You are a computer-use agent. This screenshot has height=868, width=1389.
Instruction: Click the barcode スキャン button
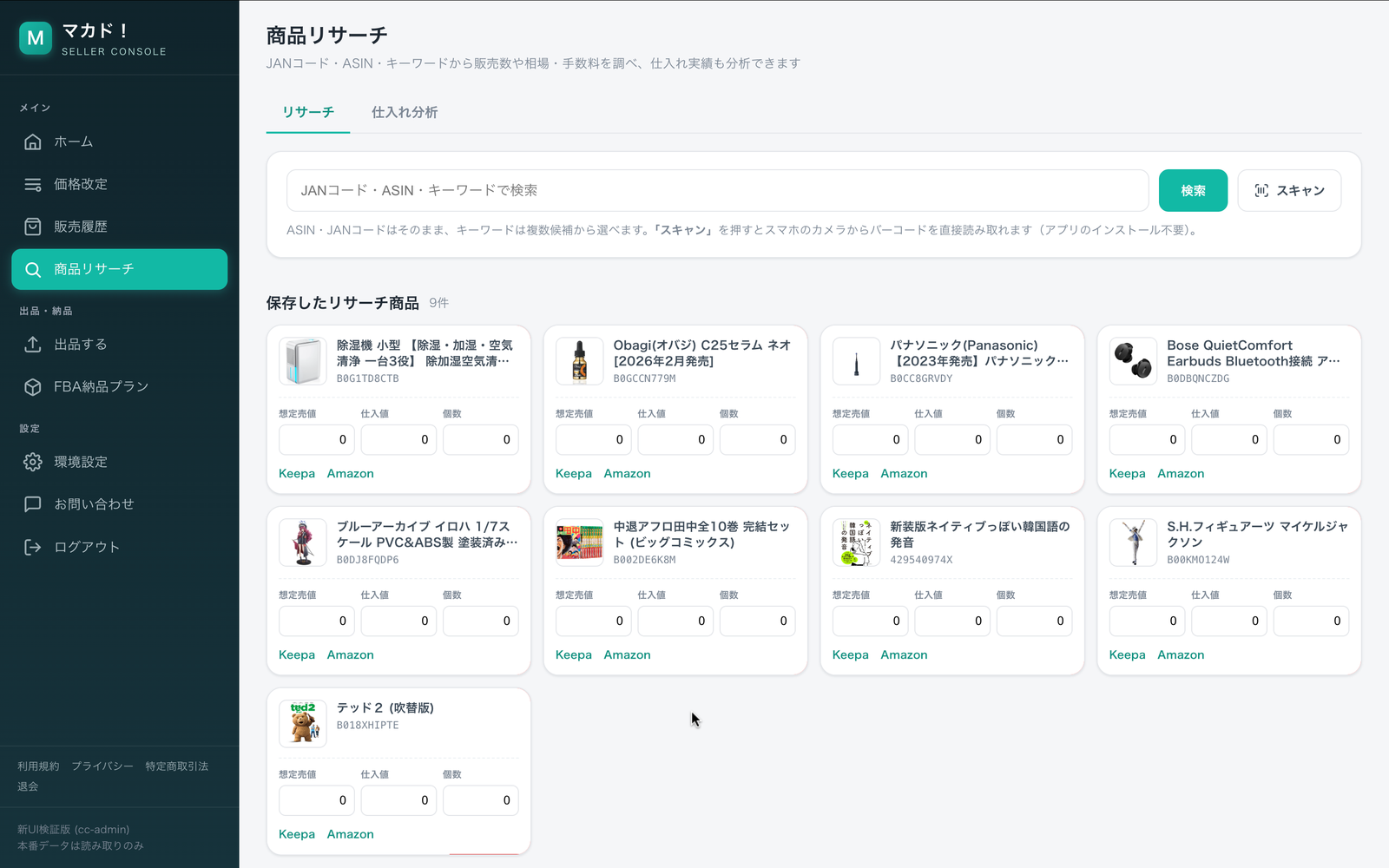click(1289, 190)
